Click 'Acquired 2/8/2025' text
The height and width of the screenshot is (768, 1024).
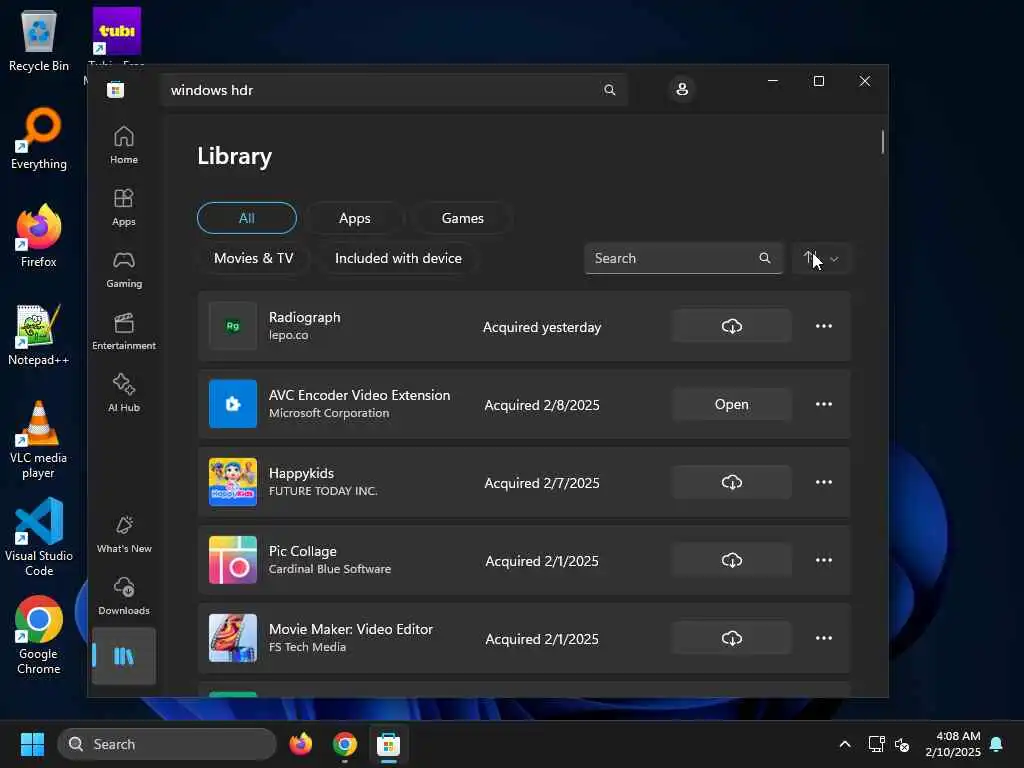click(541, 405)
